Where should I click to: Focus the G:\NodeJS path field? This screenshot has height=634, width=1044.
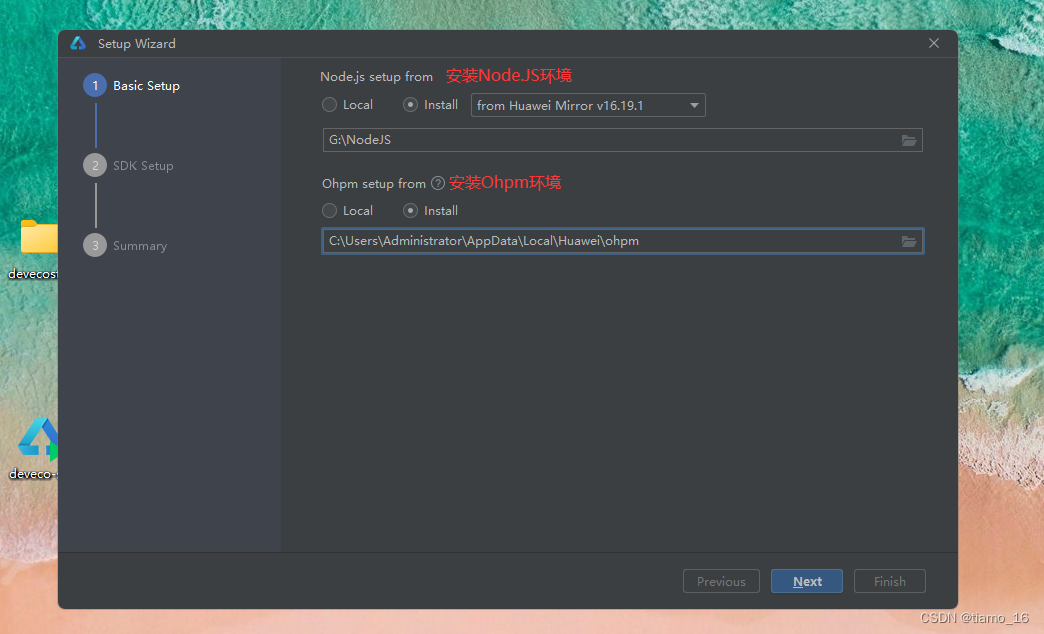coord(623,140)
